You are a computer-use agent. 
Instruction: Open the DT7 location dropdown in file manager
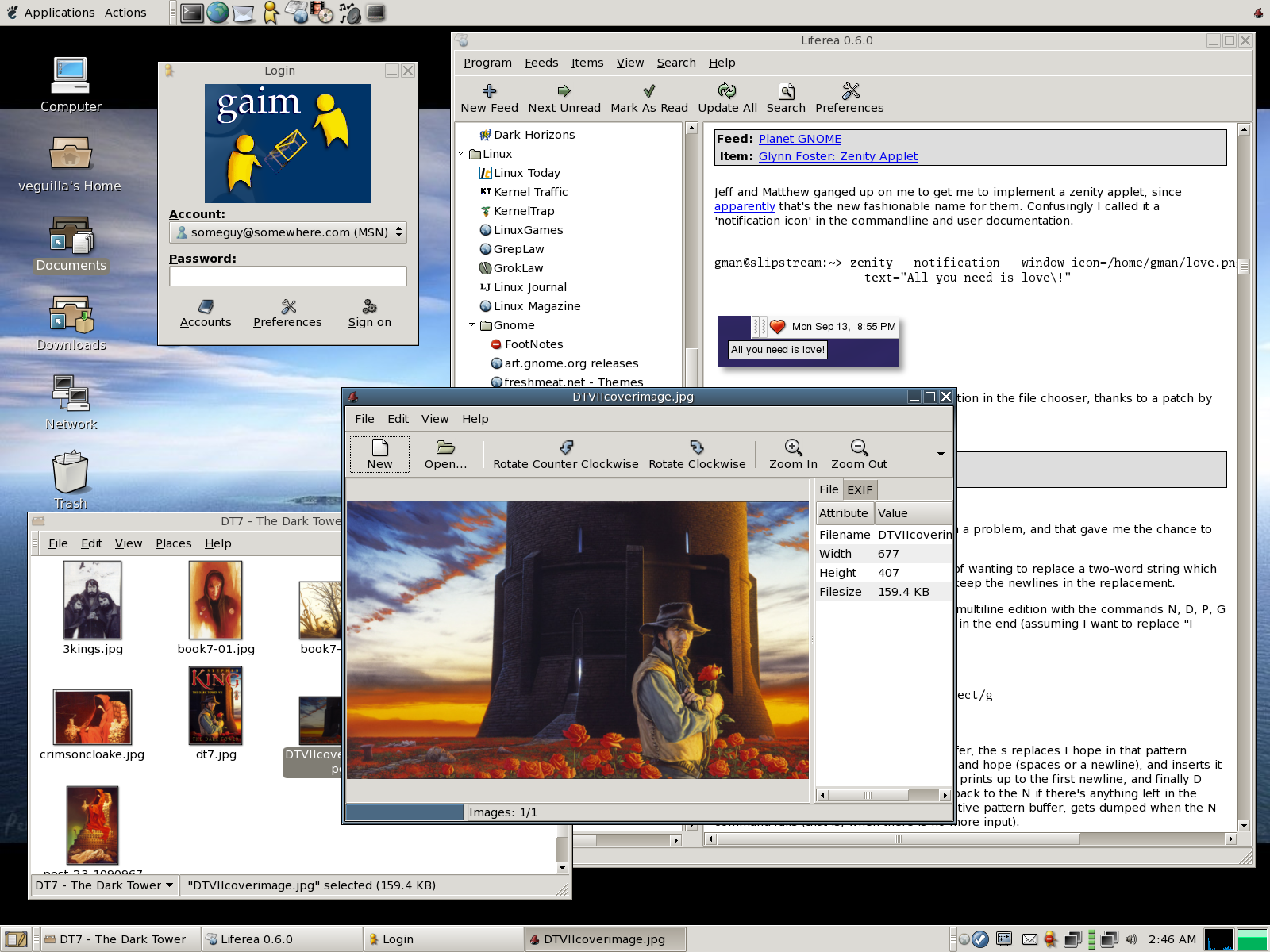click(104, 885)
